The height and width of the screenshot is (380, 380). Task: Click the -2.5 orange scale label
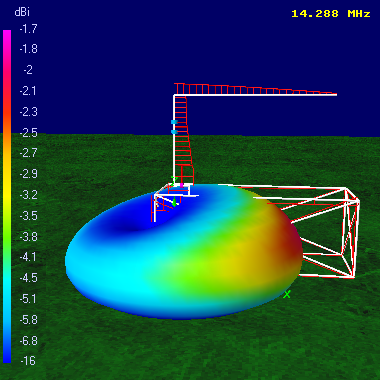(28, 133)
